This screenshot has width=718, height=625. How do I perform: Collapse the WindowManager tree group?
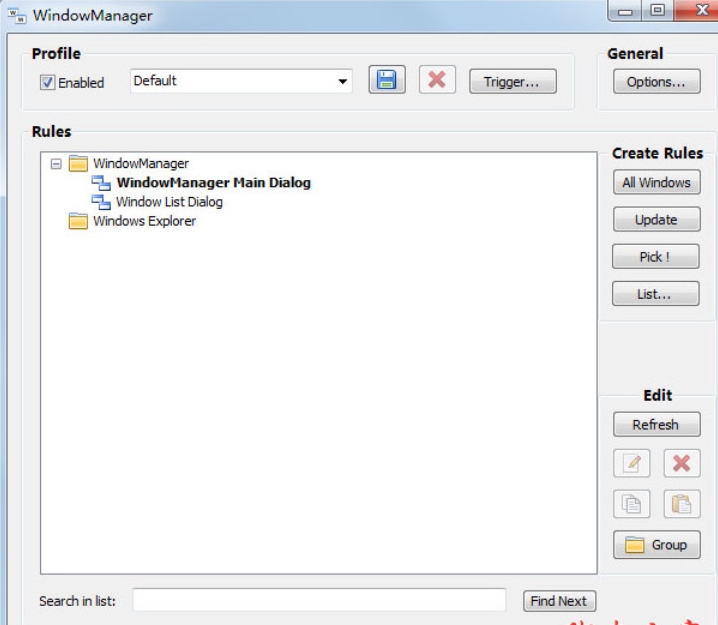(x=56, y=163)
